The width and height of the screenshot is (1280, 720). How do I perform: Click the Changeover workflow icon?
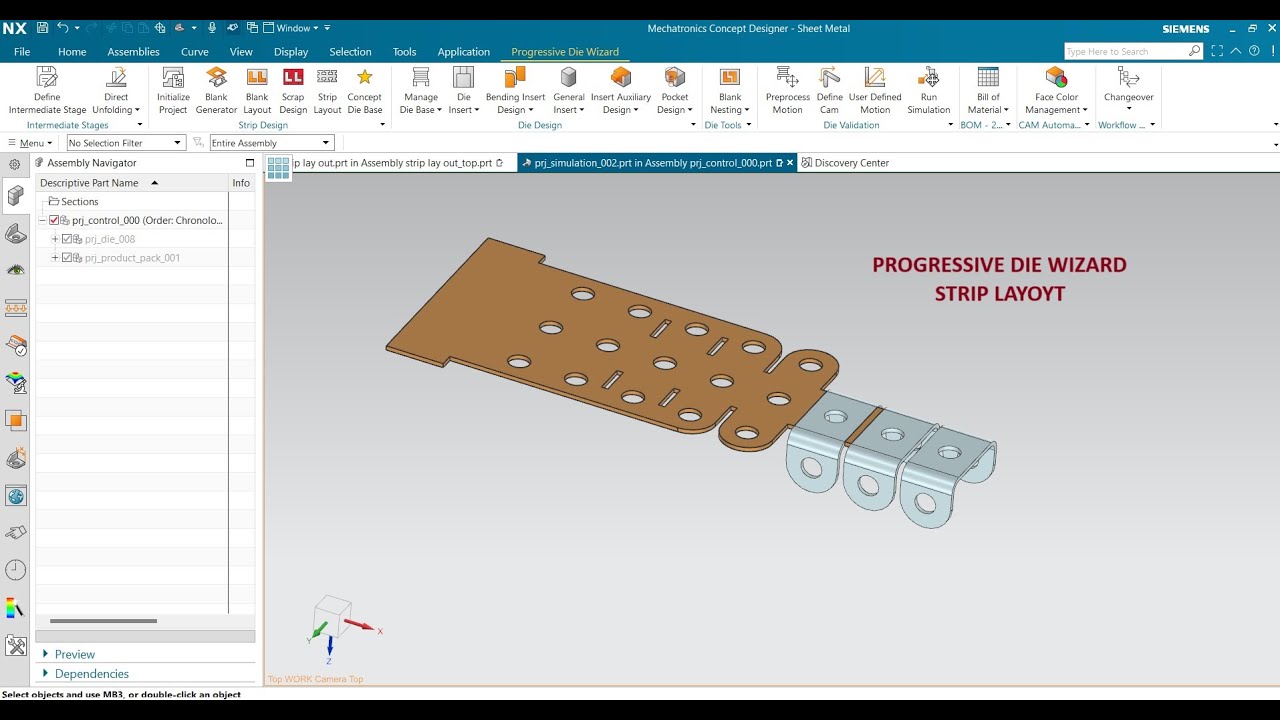pos(1129,77)
